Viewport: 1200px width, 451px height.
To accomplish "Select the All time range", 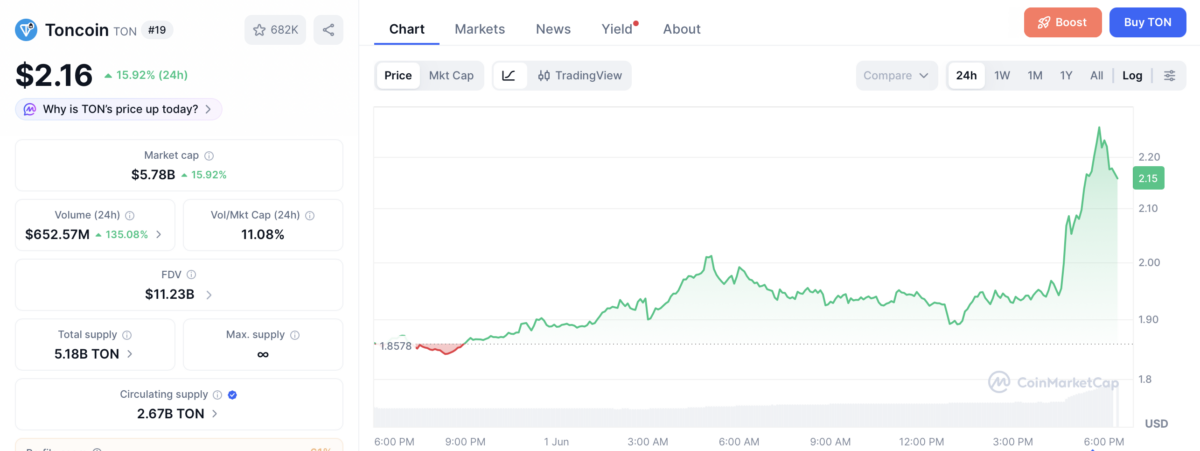I will click(1097, 75).
